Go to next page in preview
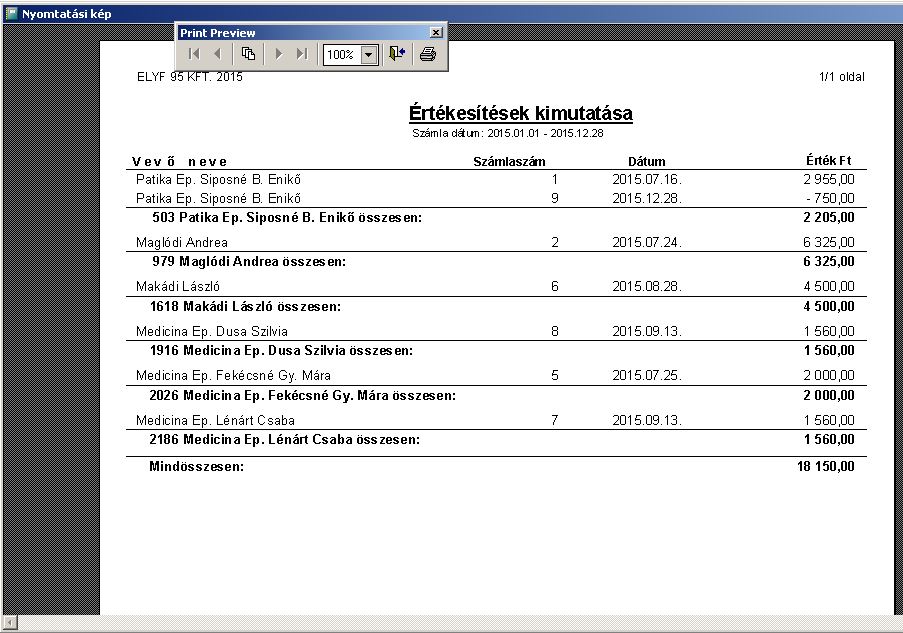 279,54
